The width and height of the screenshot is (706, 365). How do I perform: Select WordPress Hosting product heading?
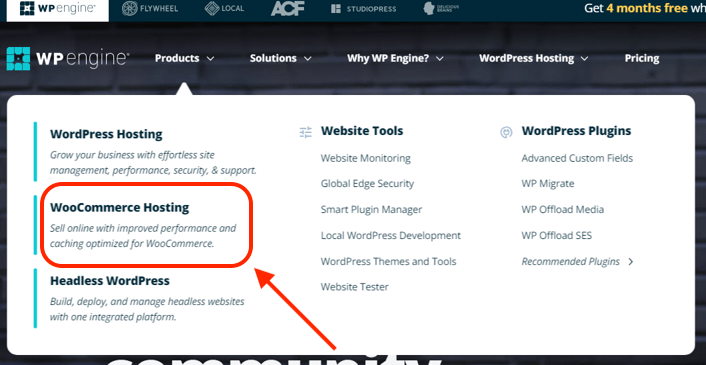pos(106,134)
